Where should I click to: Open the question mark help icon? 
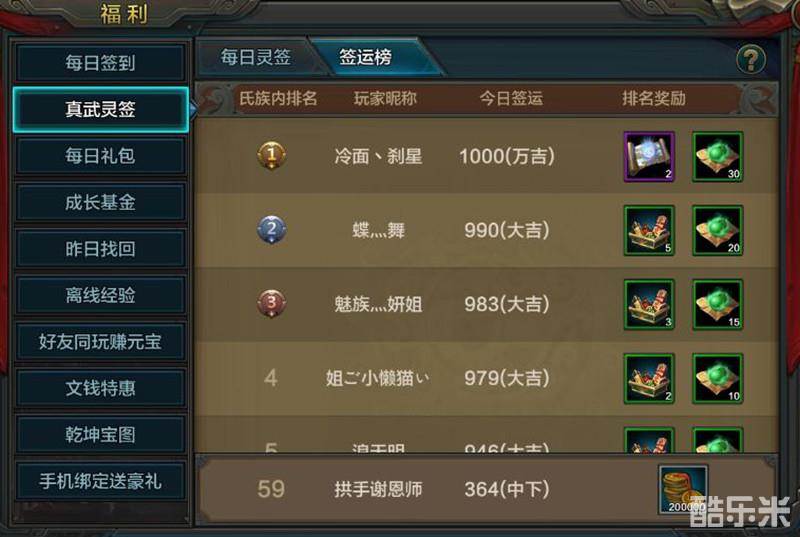pos(751,60)
